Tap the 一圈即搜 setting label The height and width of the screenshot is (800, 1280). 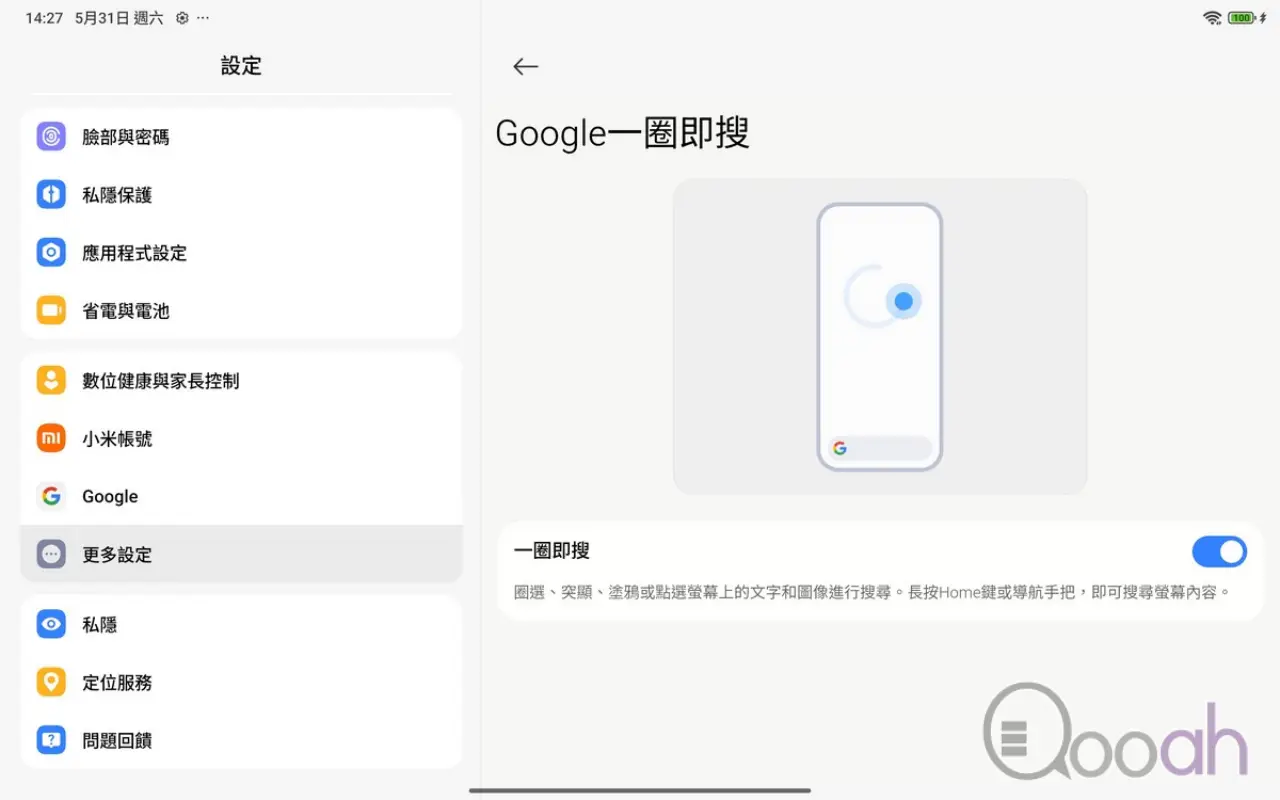[x=552, y=550]
